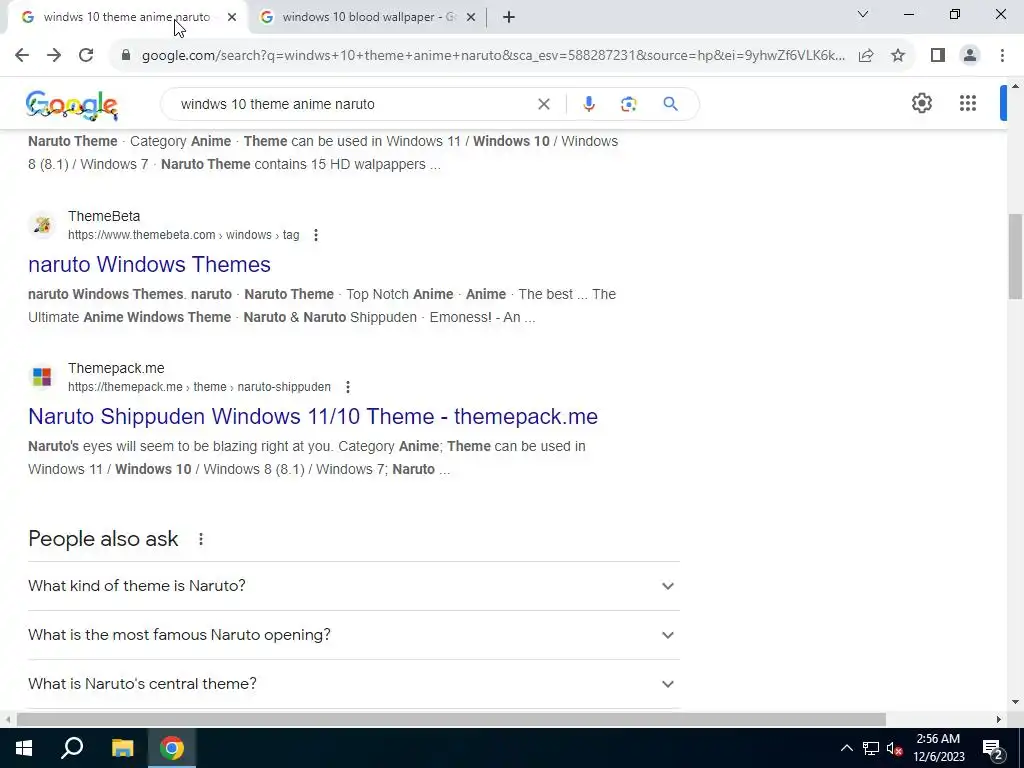Open 'naruto Windows Themes' result link
Screen dimensions: 1024x768
click(150, 264)
